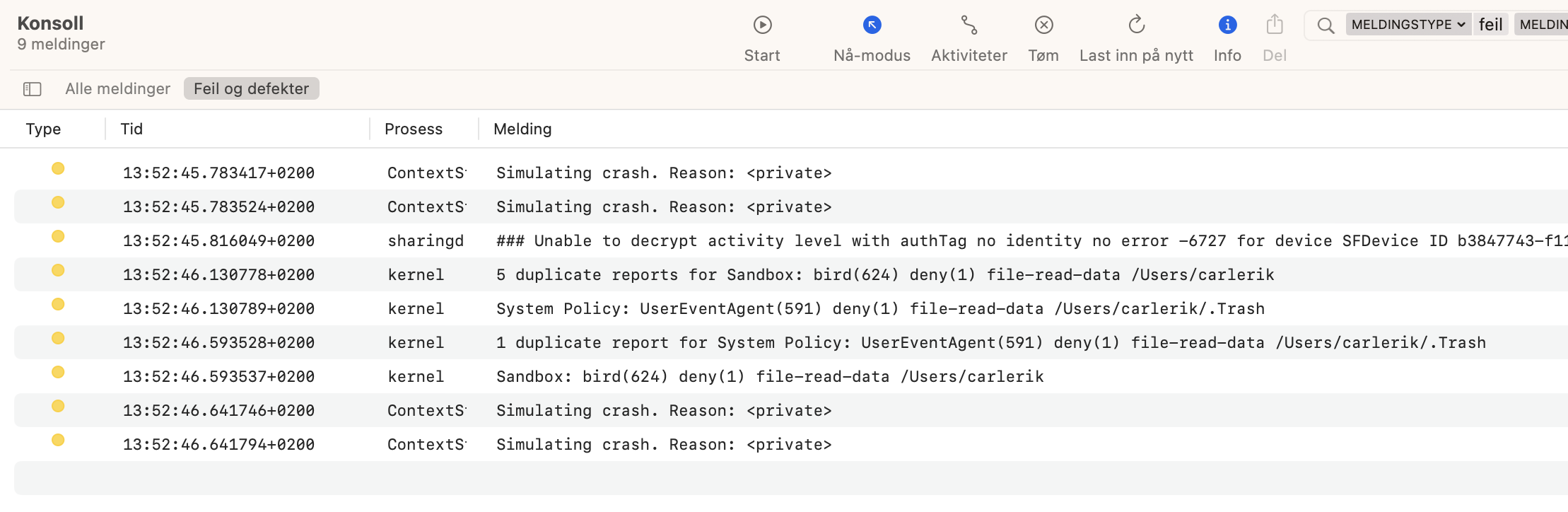Image resolution: width=1568 pixels, height=512 pixels.
Task: Click the Prosess column header
Action: coord(413,129)
